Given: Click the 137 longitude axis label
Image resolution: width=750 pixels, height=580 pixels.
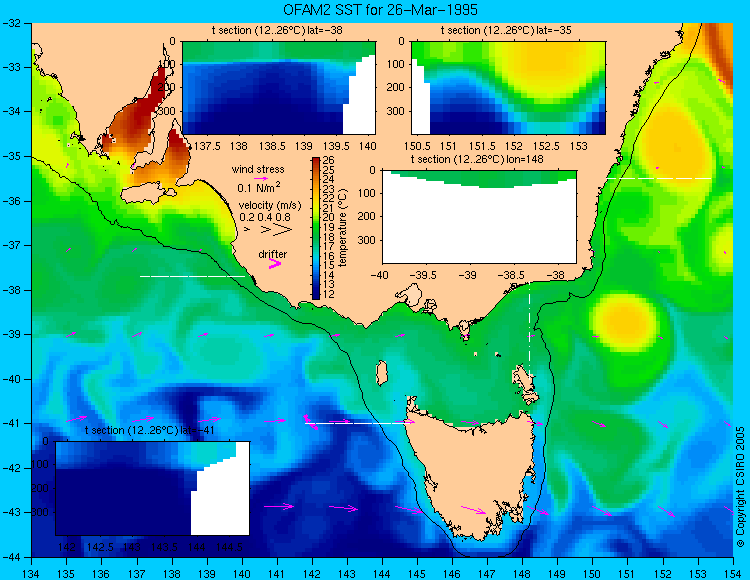Looking at the screenshot, I should coord(137,574).
